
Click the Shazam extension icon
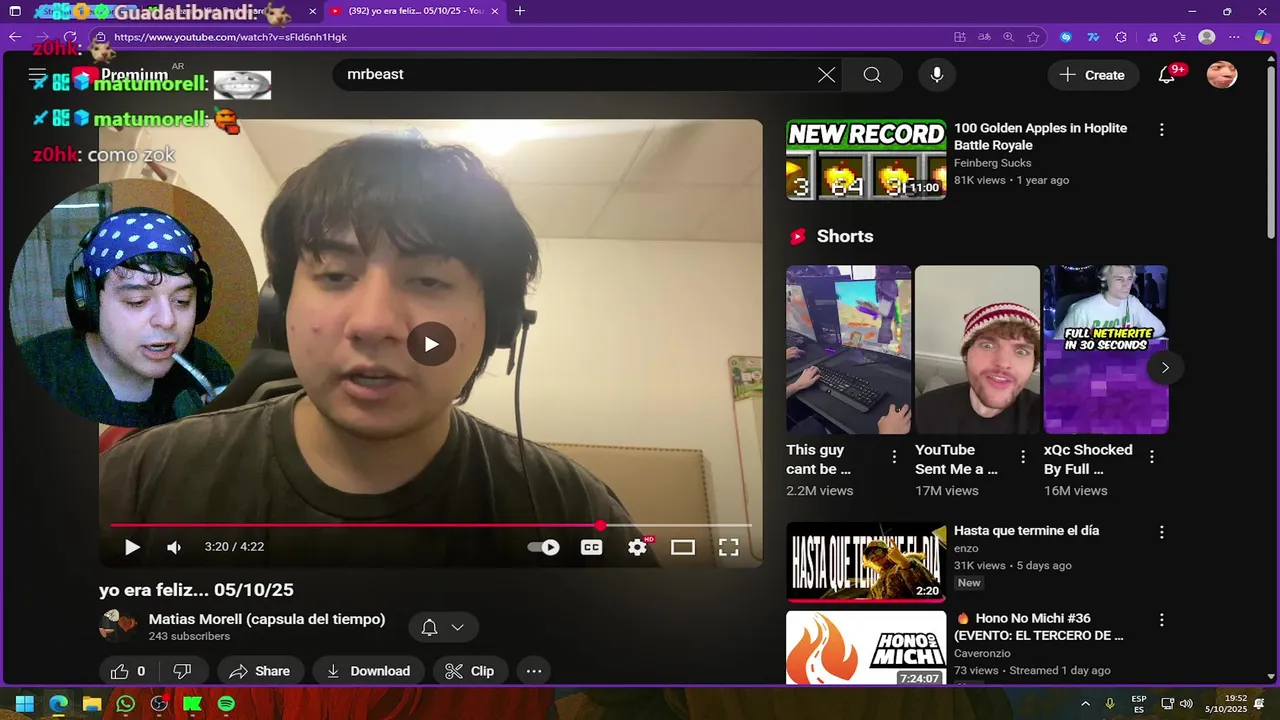point(1065,37)
